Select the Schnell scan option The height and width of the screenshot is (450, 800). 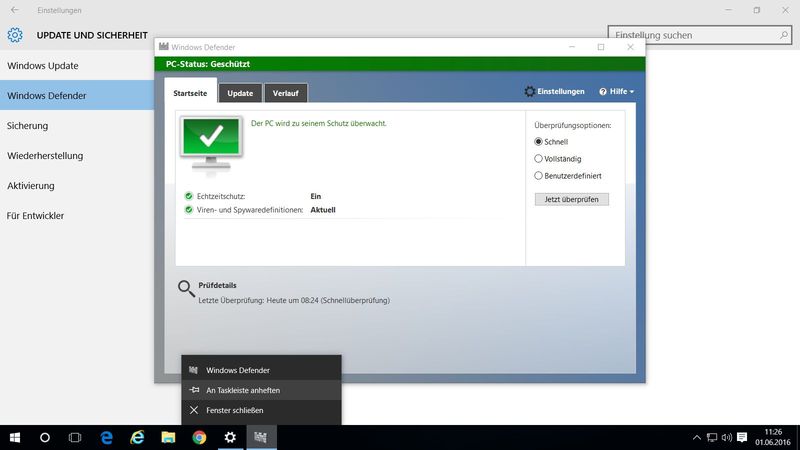[539, 142]
